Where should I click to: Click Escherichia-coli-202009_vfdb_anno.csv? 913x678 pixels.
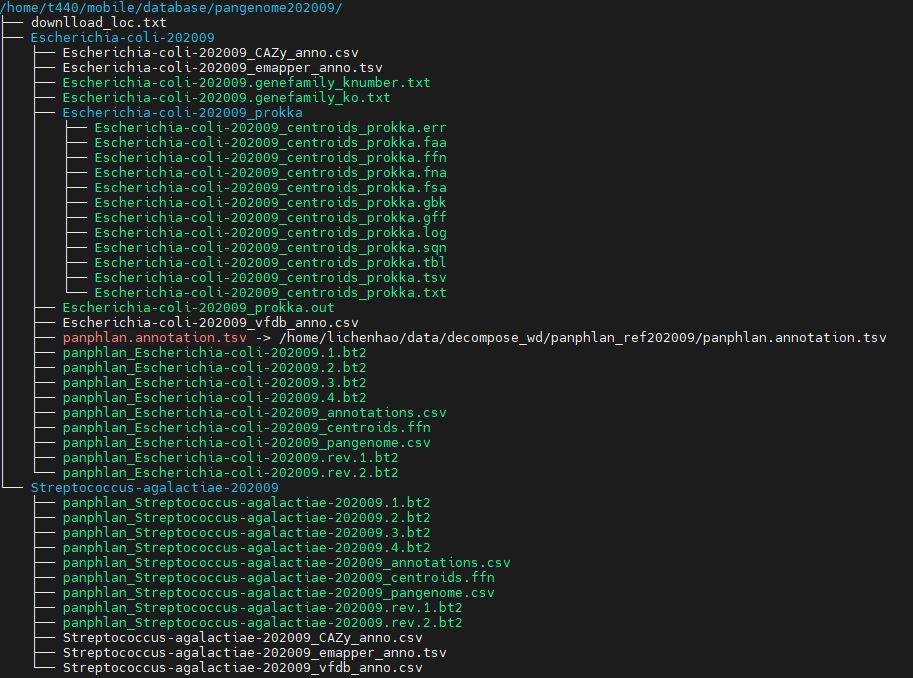(x=211, y=323)
